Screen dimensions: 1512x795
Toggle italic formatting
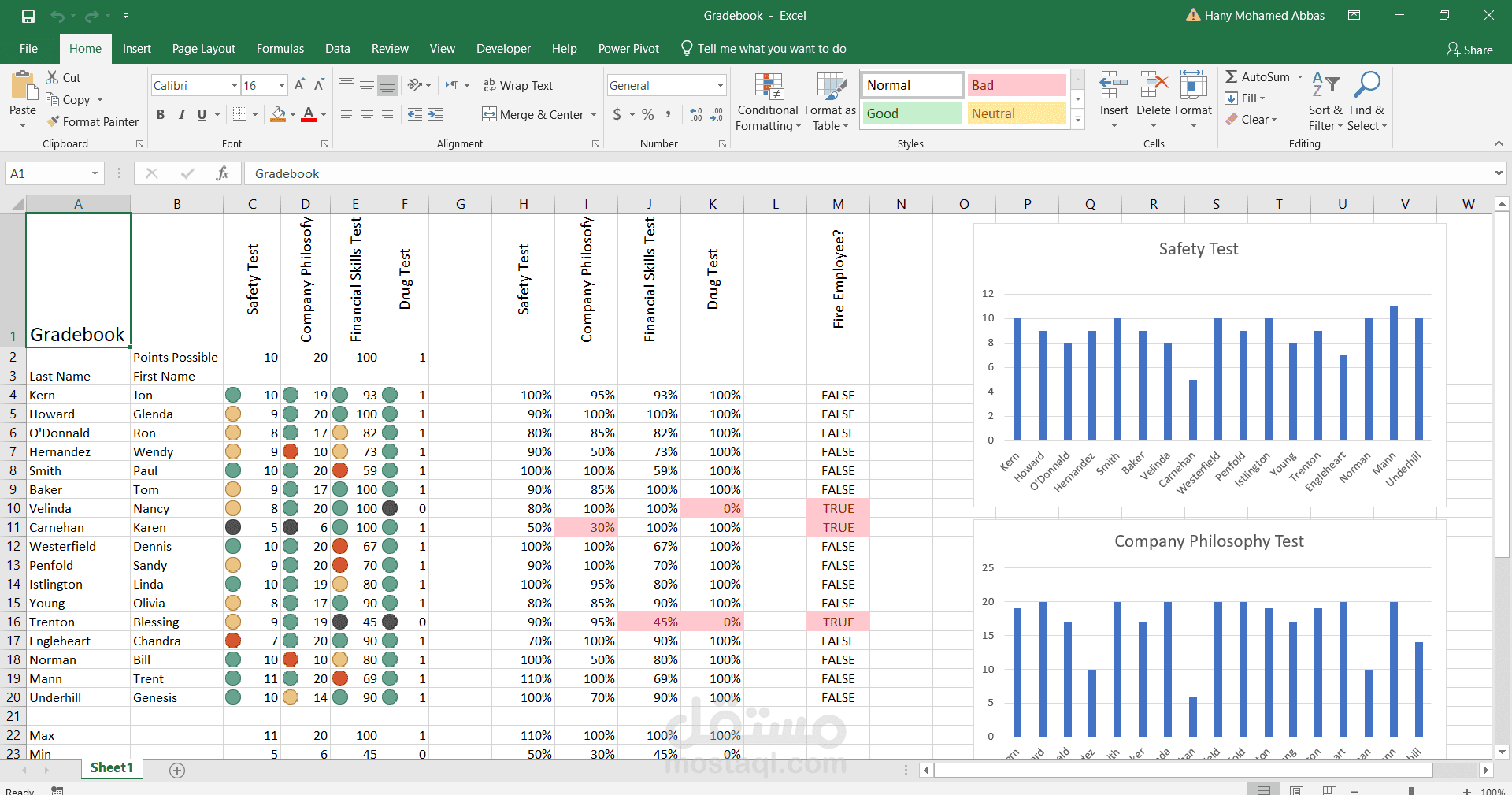point(182,114)
